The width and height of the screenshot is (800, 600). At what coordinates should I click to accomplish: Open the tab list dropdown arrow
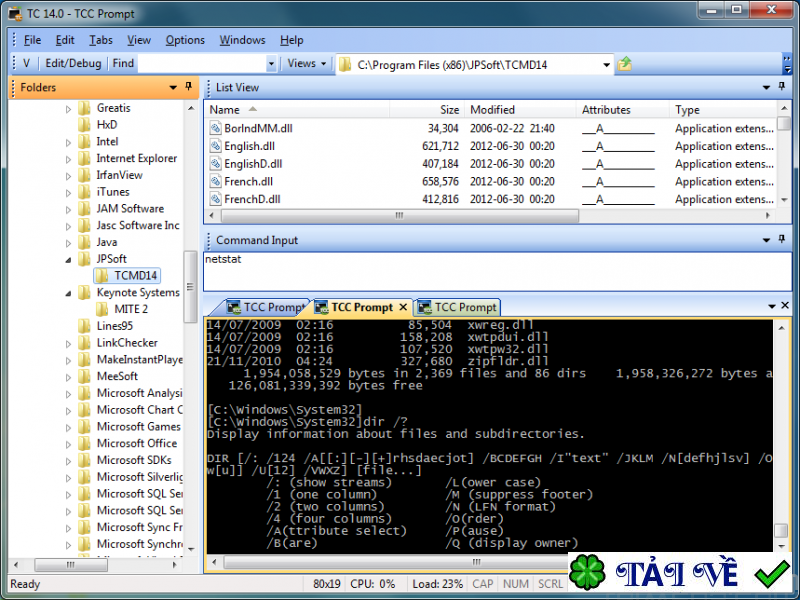tap(772, 306)
